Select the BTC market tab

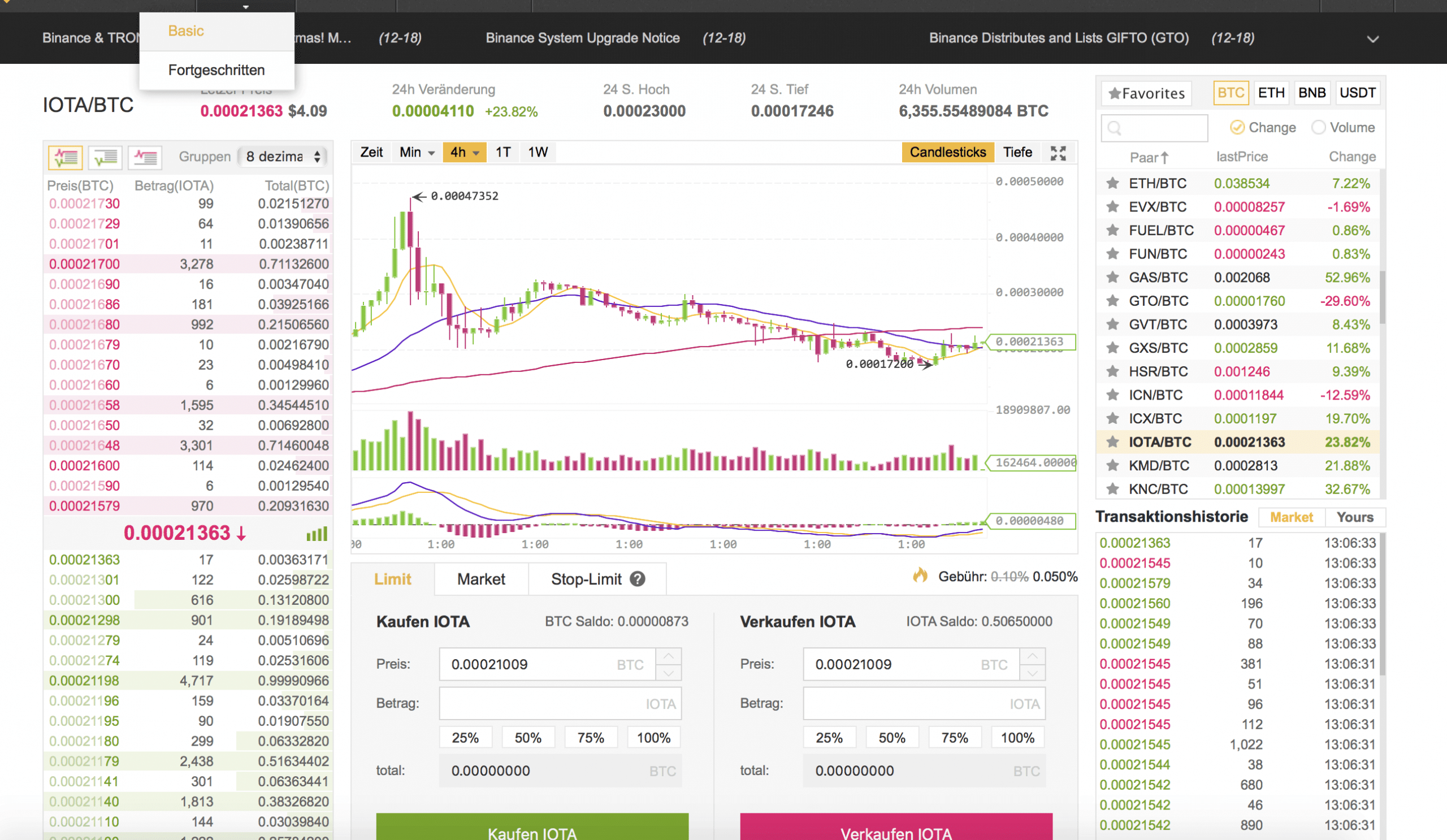pyautogui.click(x=1231, y=93)
